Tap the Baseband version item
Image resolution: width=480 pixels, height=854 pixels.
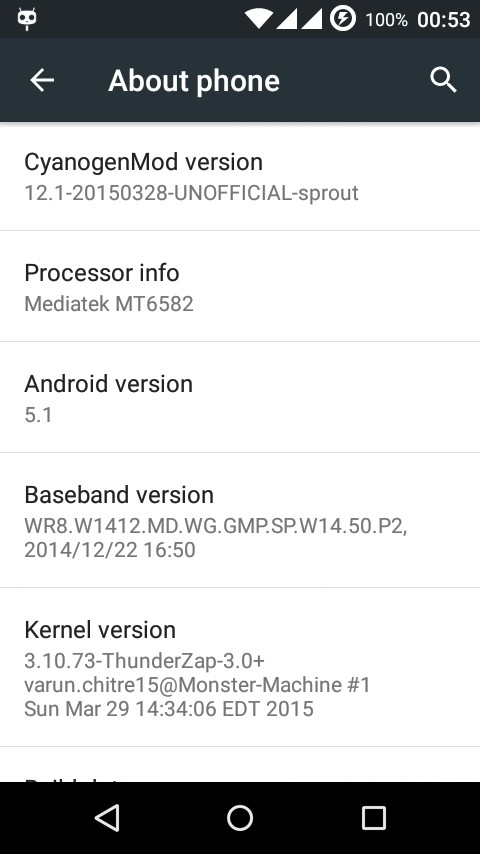240,520
